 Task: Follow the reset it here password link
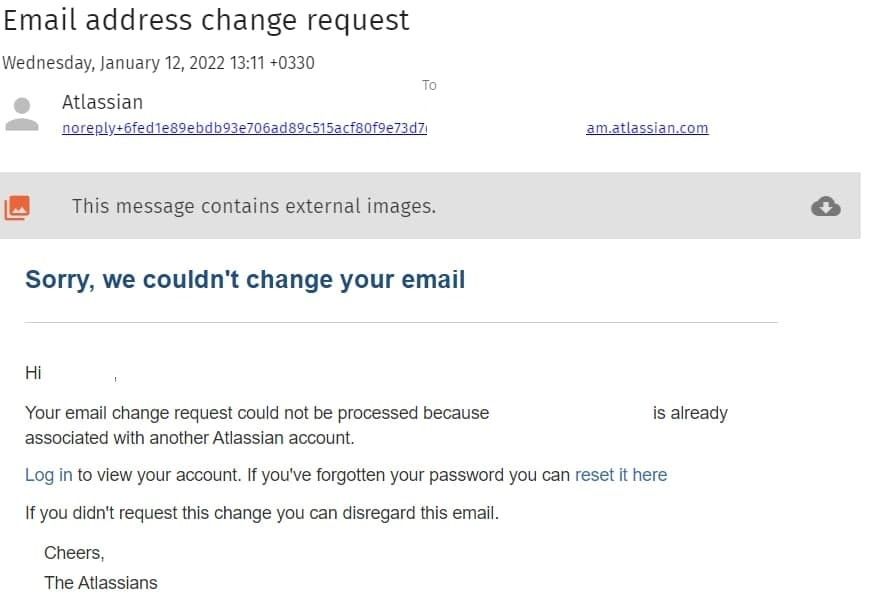621,475
